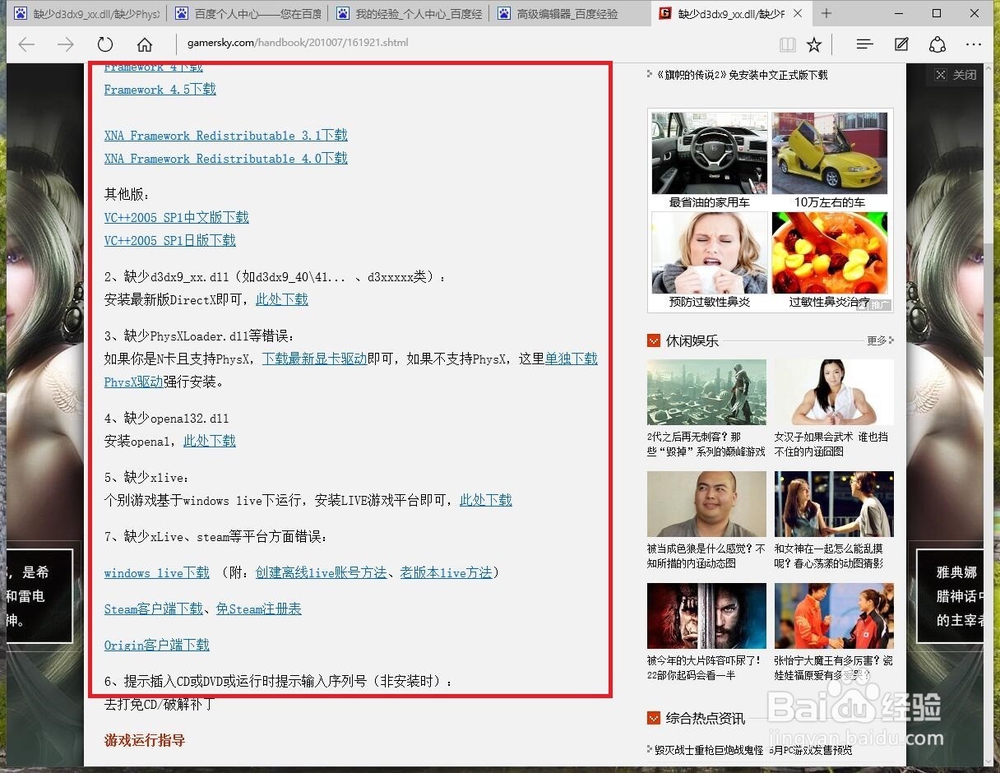Close the active gamersky tab
This screenshot has height=773, width=1000.
(x=797, y=13)
